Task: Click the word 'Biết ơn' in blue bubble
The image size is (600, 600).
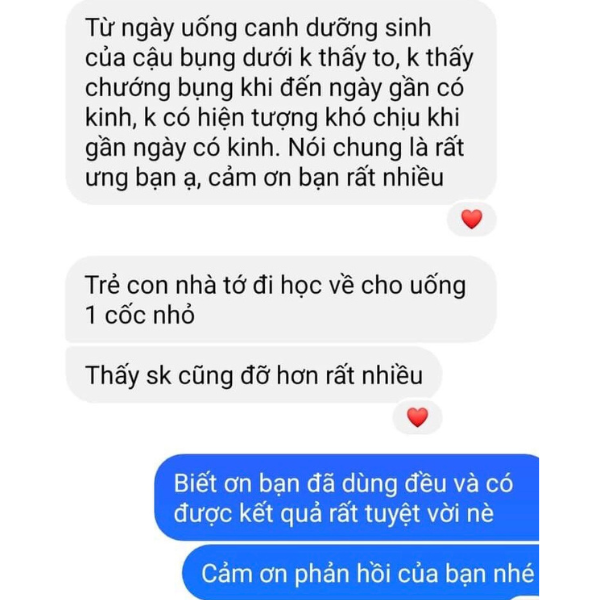Action: coord(213,483)
